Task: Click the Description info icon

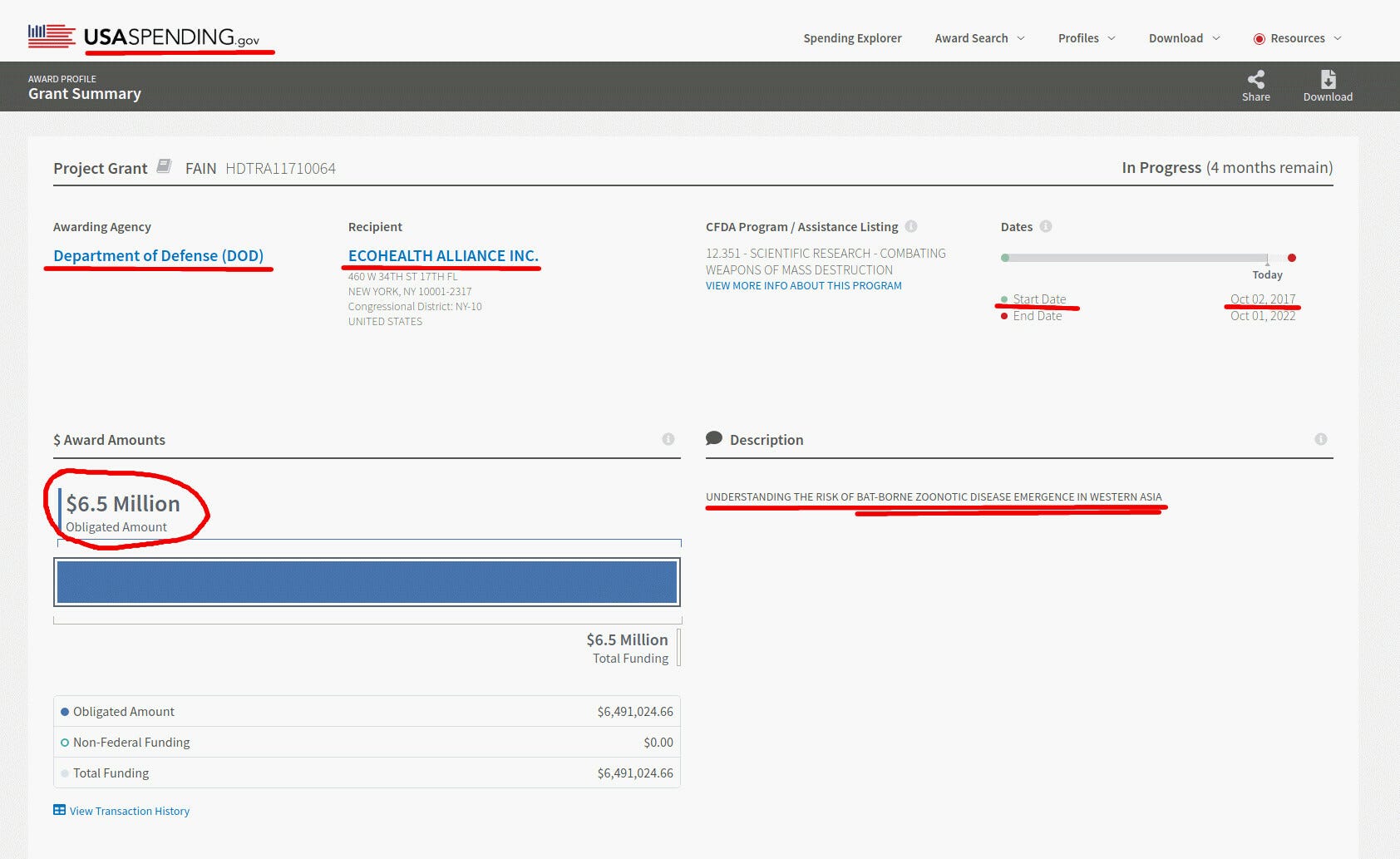Action: (x=1321, y=439)
